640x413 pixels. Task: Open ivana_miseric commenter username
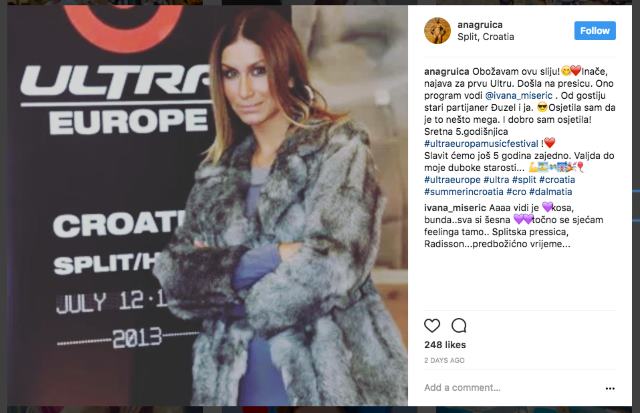455,208
